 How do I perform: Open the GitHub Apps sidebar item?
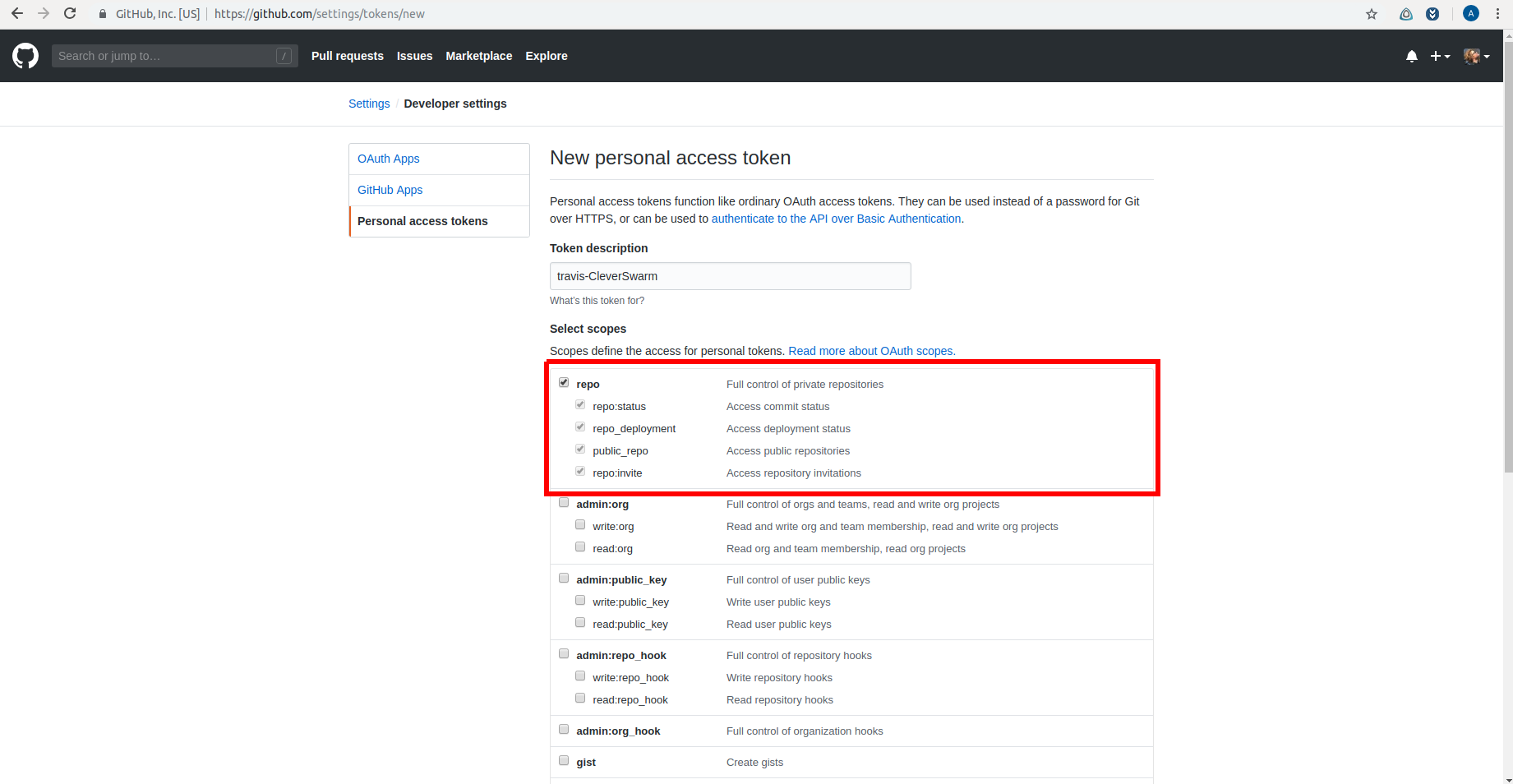(x=390, y=190)
